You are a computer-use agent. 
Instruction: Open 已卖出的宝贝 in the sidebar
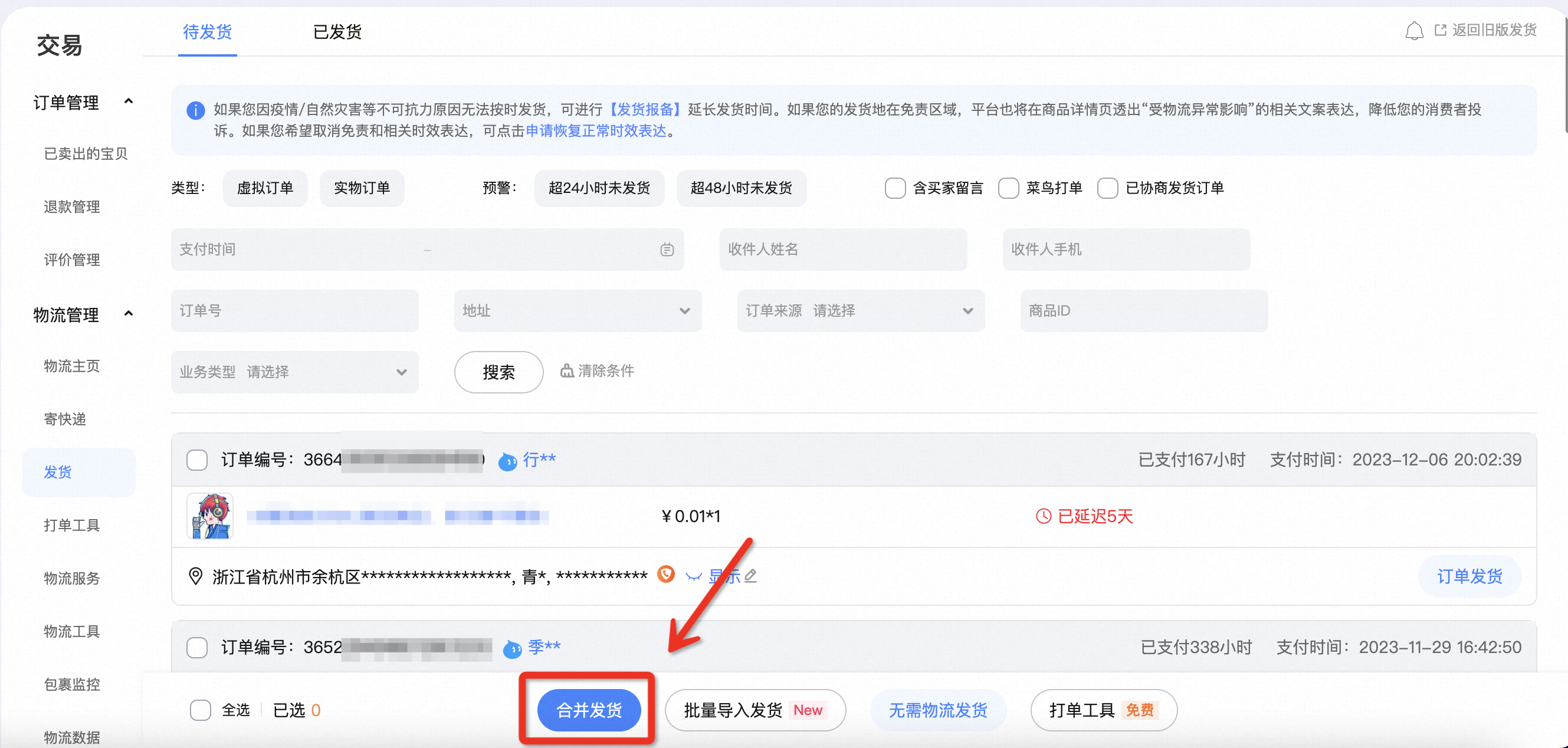86,153
